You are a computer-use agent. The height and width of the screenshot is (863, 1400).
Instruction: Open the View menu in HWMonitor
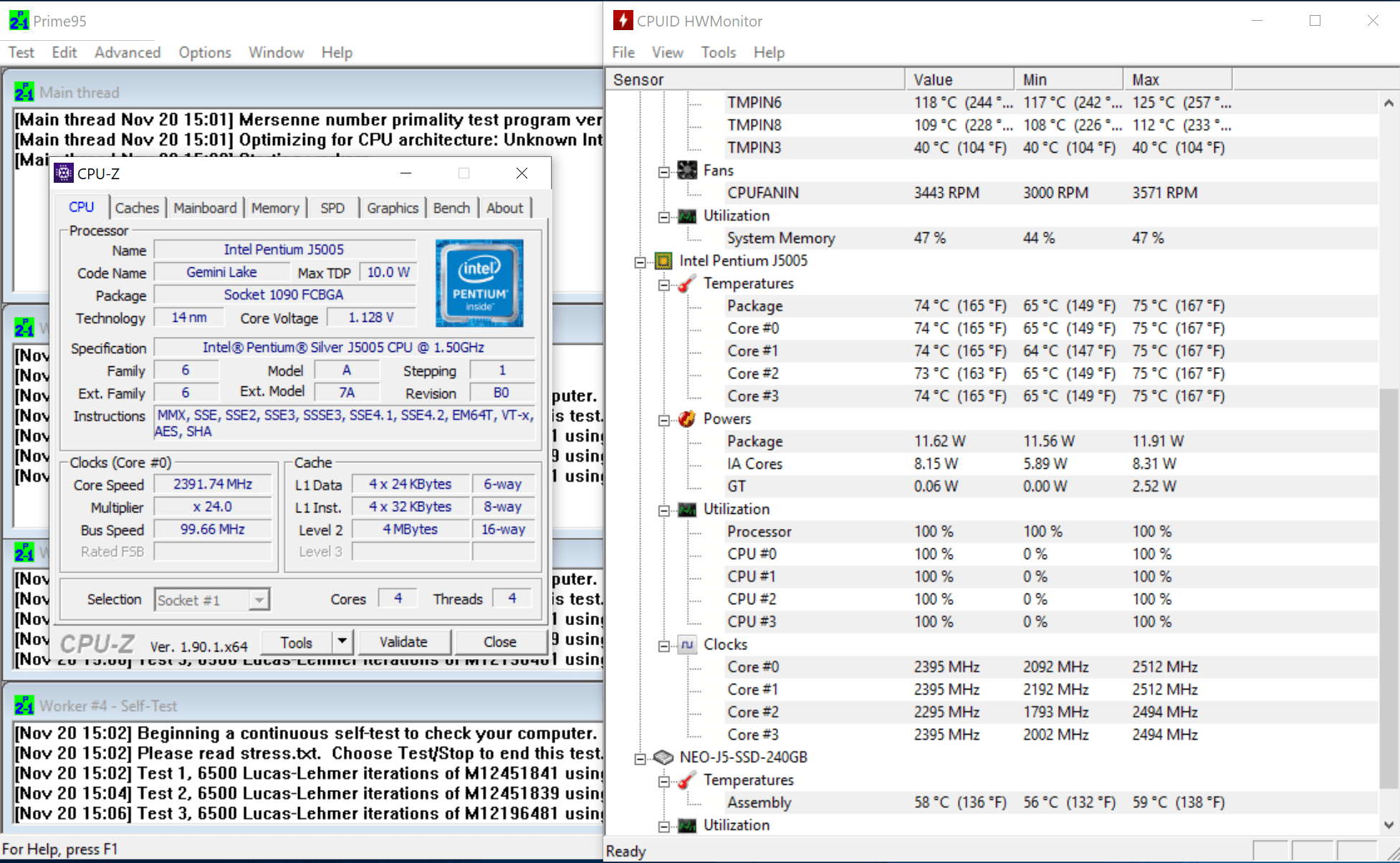coord(668,52)
